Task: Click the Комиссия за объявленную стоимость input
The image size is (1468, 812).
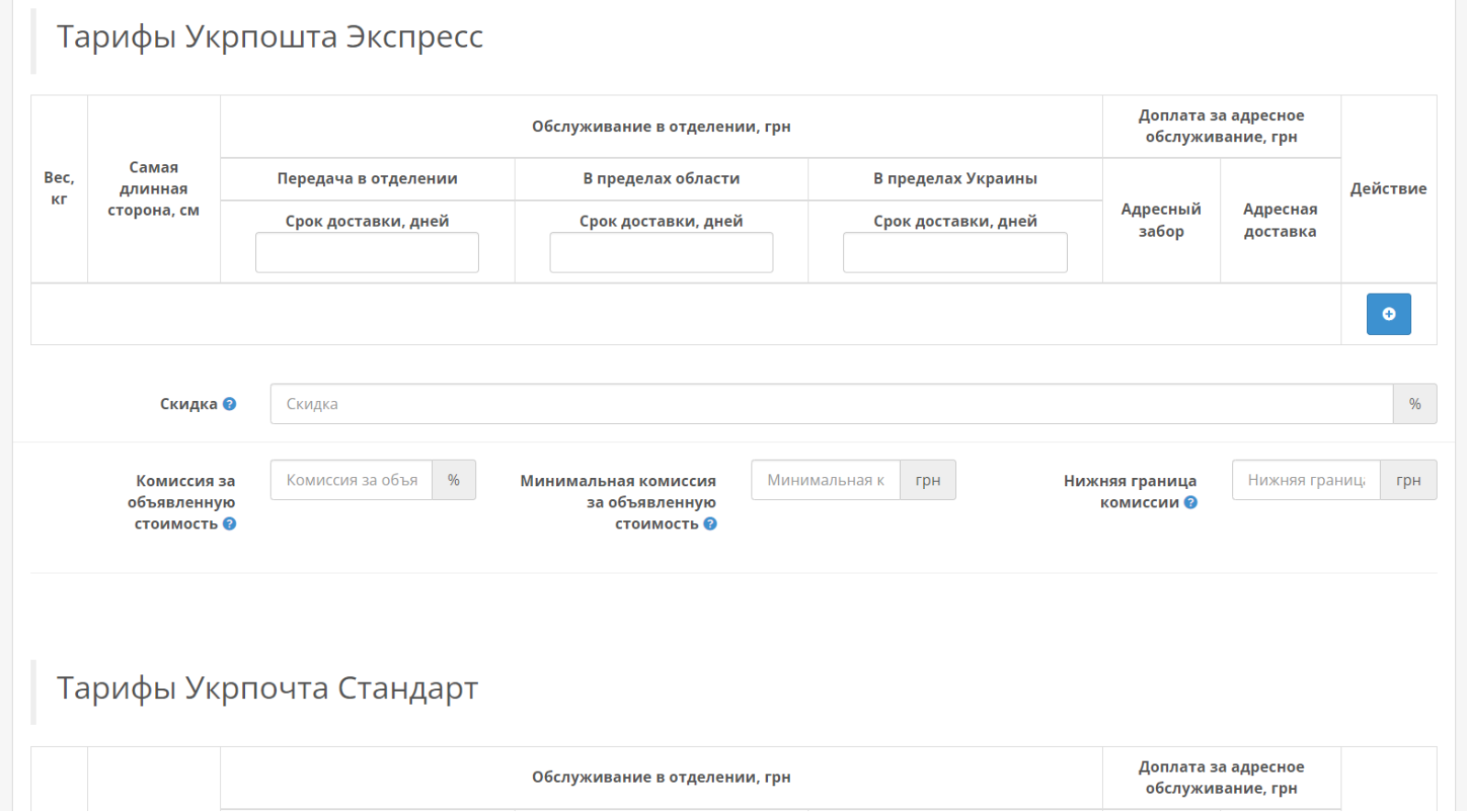Action: pos(351,480)
